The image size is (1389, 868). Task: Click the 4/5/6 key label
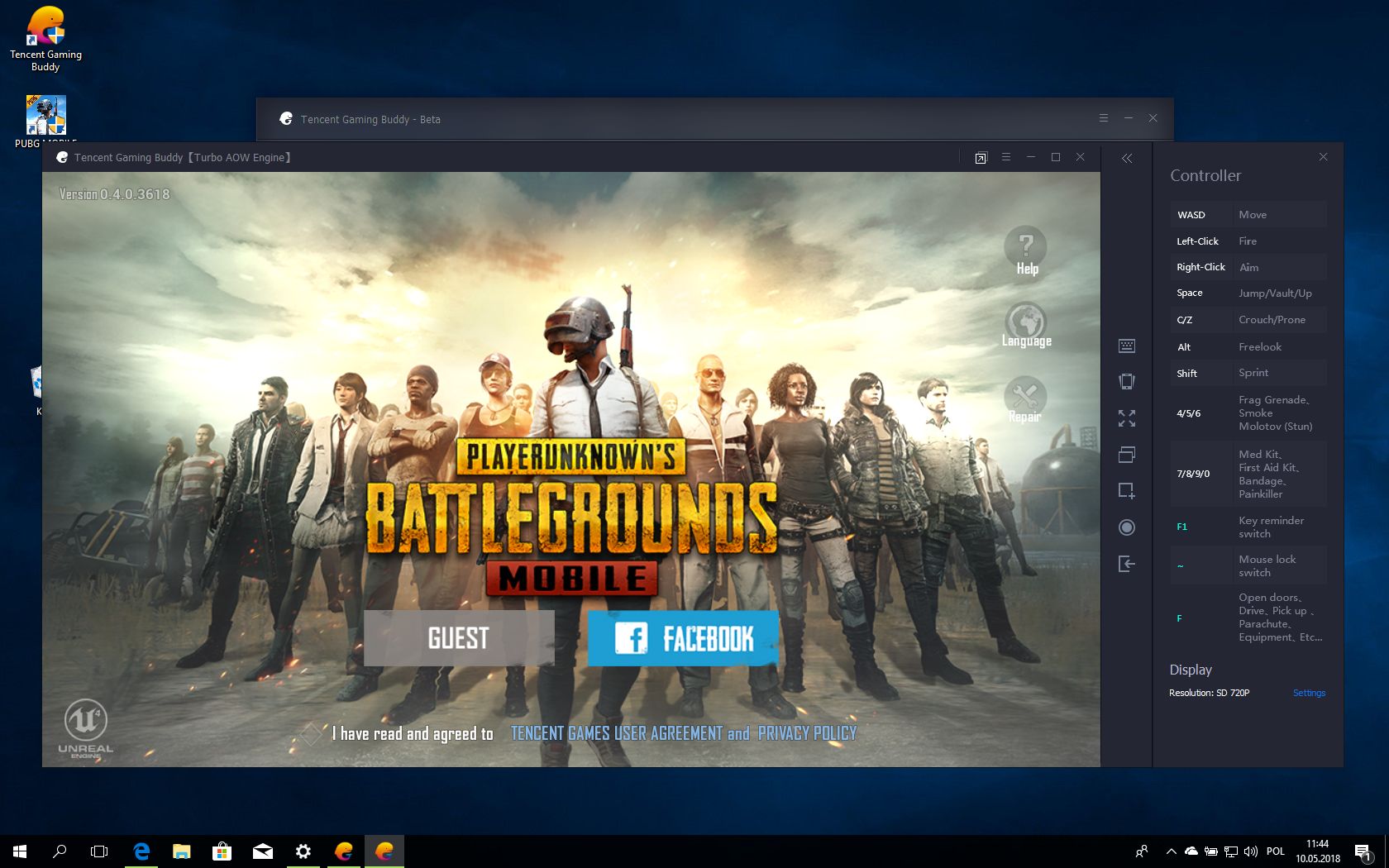[1188, 413]
